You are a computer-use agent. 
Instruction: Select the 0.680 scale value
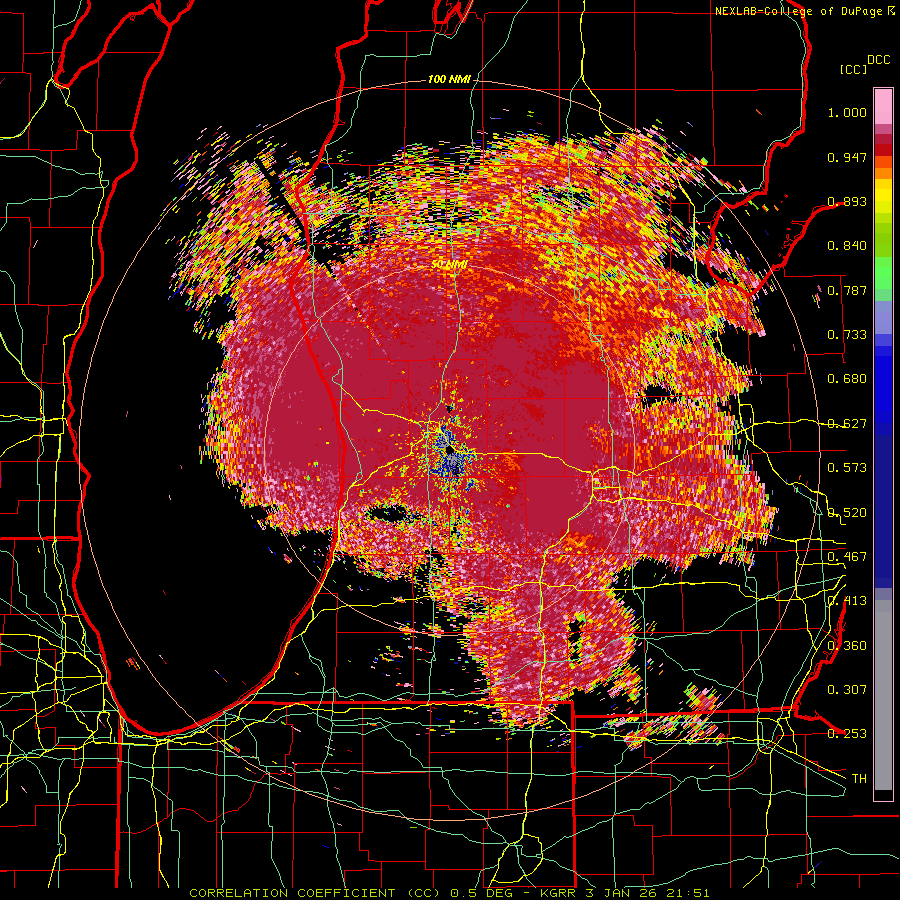847,379
